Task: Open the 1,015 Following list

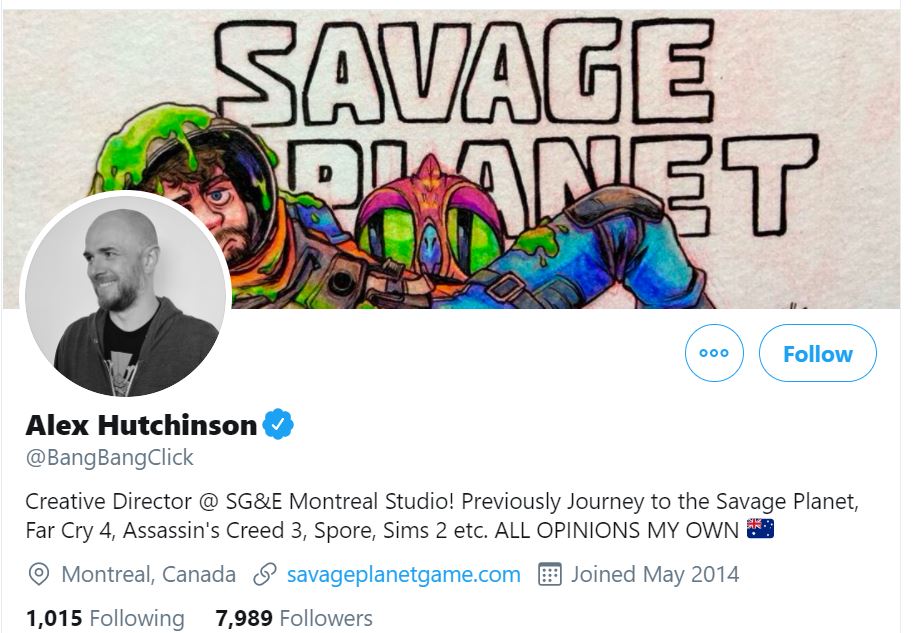Action: pos(105,619)
